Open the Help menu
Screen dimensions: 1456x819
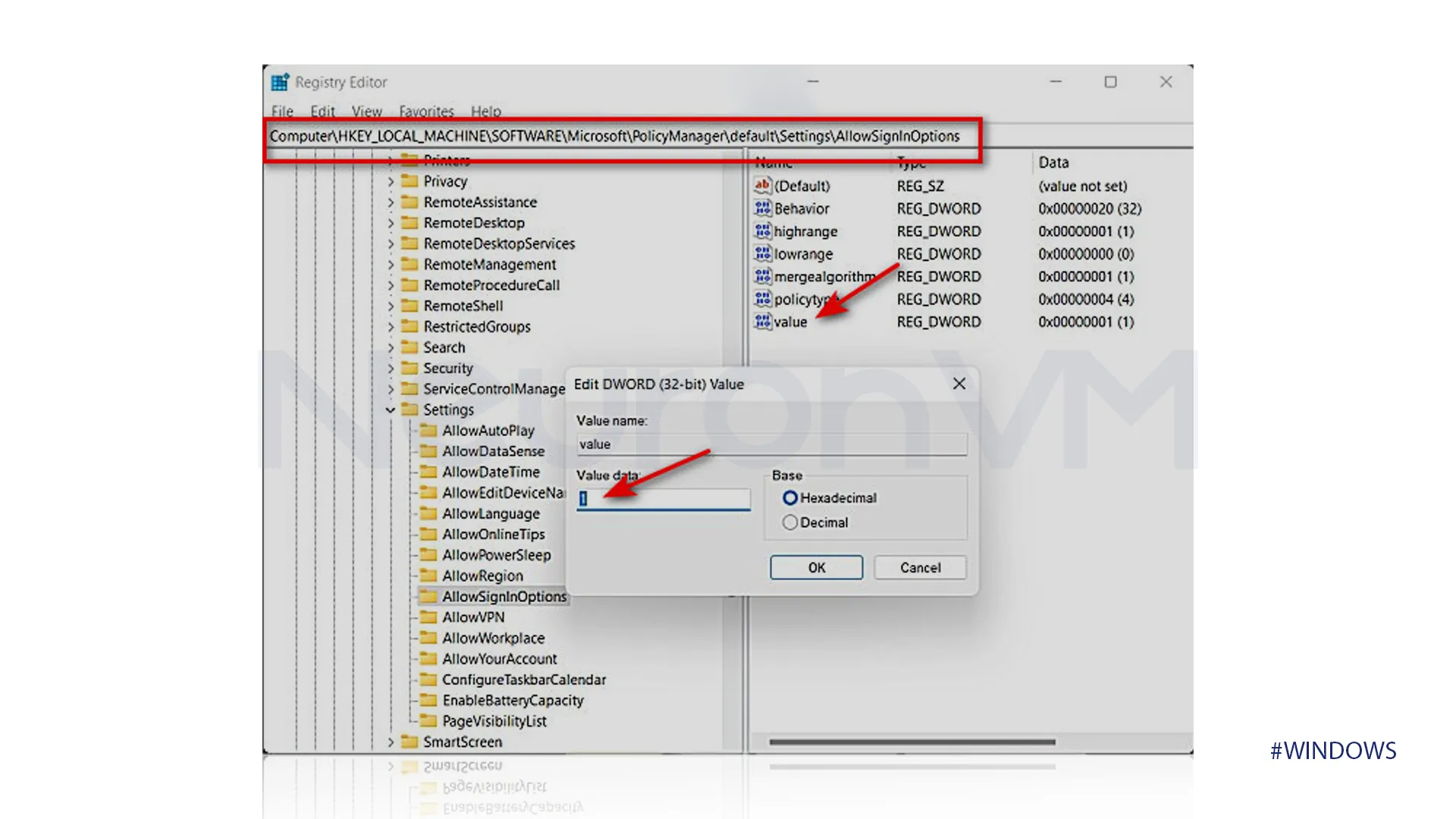(486, 111)
